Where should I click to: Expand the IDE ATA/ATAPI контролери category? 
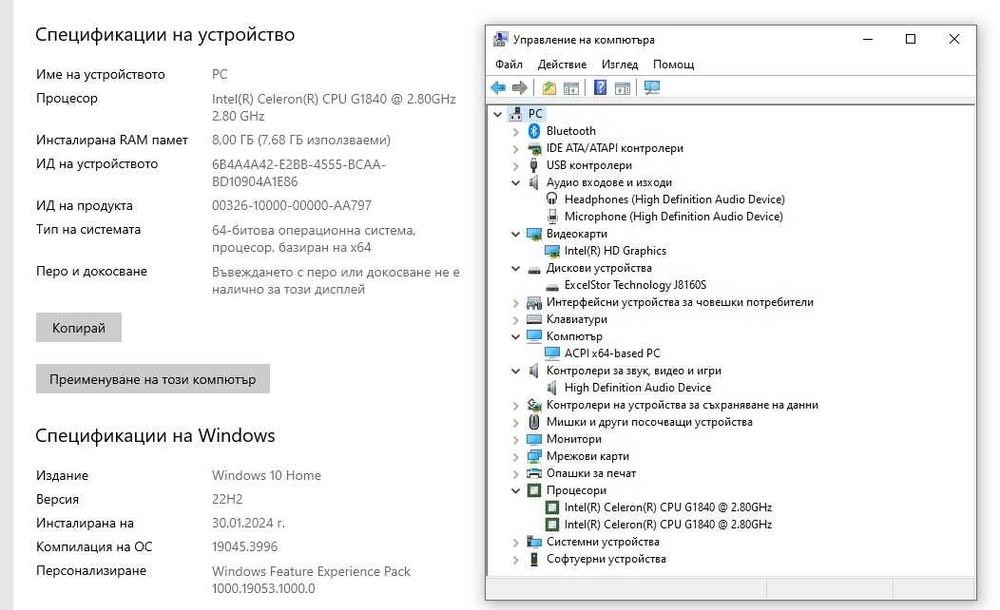[x=516, y=149]
